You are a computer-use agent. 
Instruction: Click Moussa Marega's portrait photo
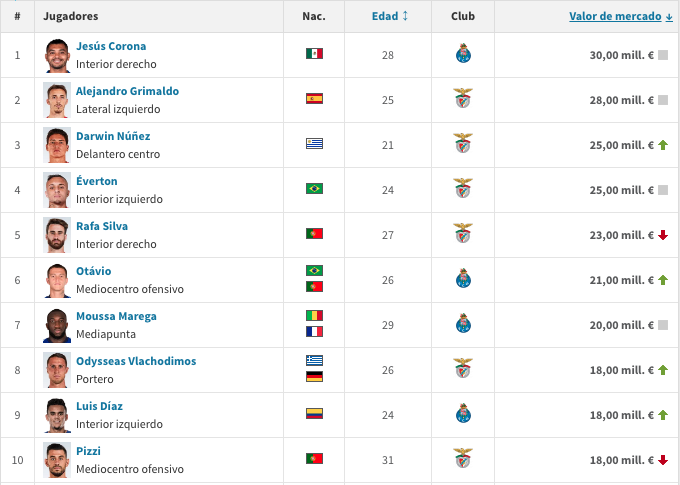[x=57, y=325]
